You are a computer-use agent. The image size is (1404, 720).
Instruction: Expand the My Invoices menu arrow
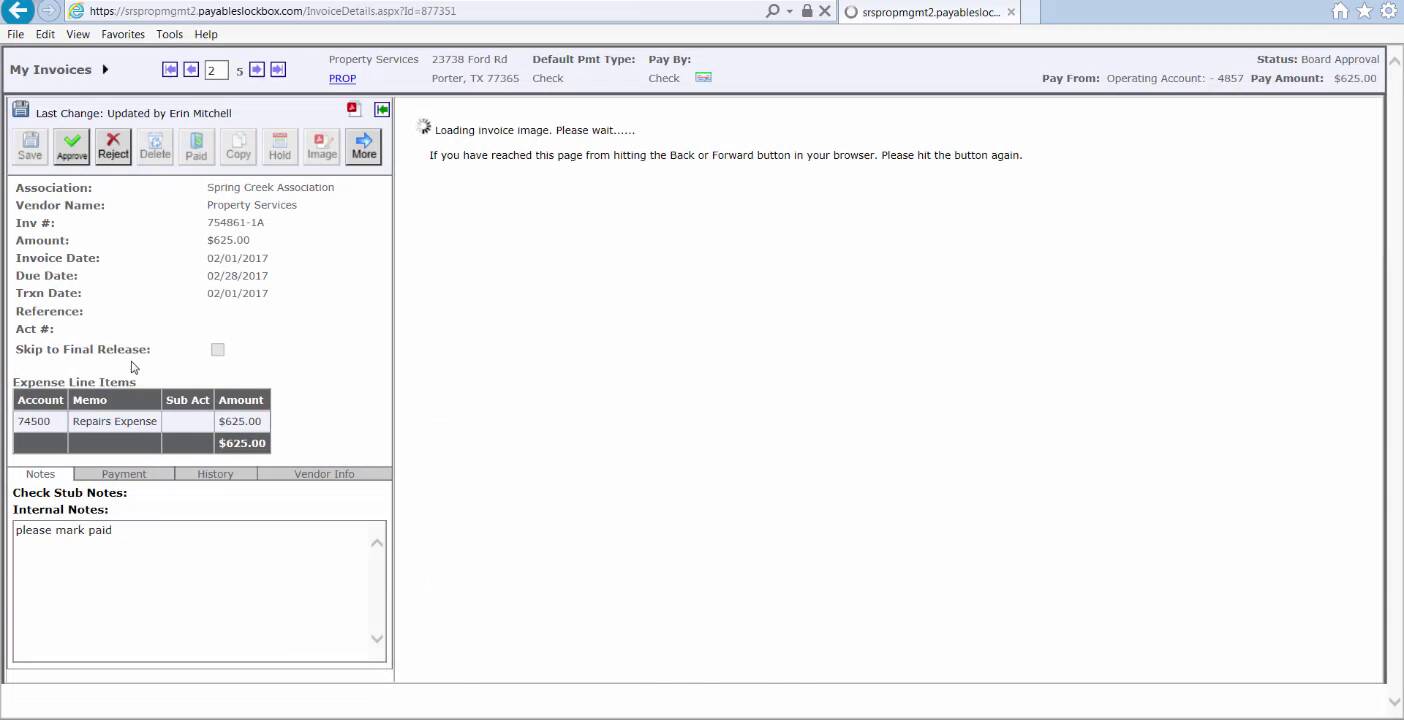point(105,69)
